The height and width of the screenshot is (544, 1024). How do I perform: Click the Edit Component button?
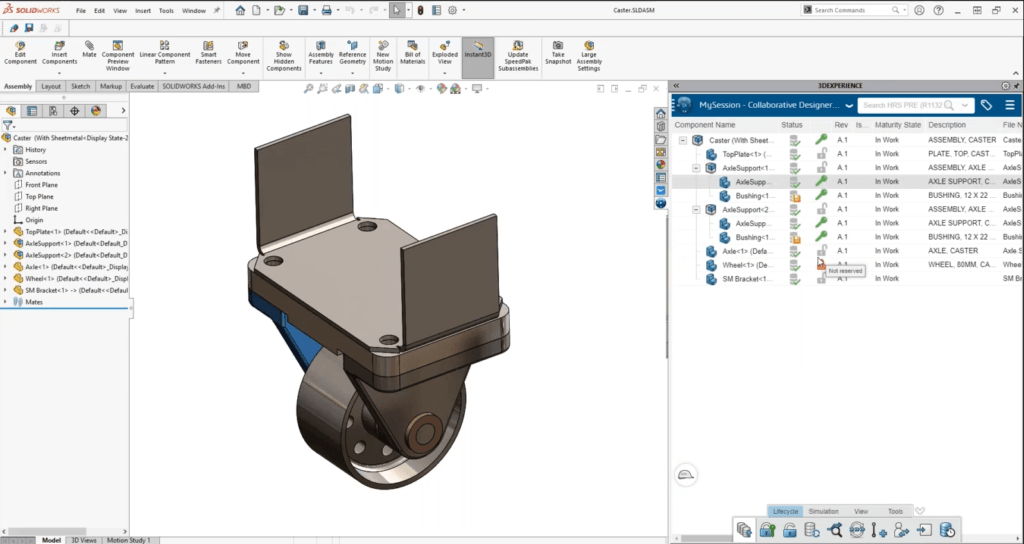coord(21,51)
